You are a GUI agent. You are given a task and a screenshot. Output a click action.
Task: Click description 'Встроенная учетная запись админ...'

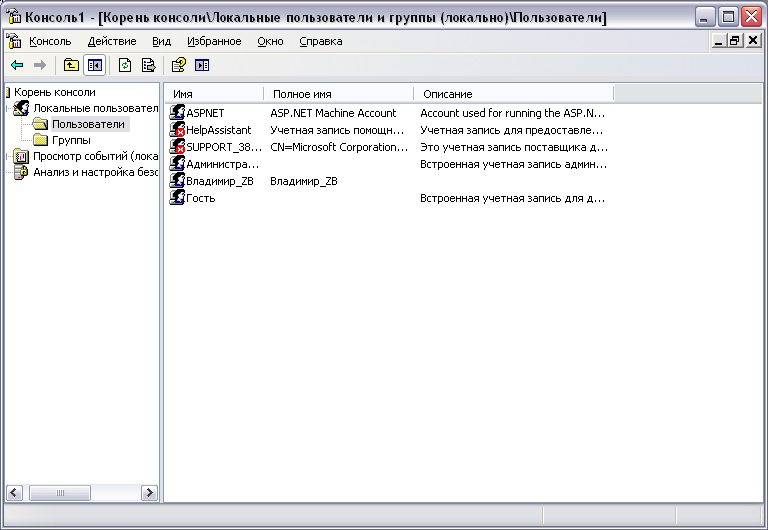tap(513, 164)
